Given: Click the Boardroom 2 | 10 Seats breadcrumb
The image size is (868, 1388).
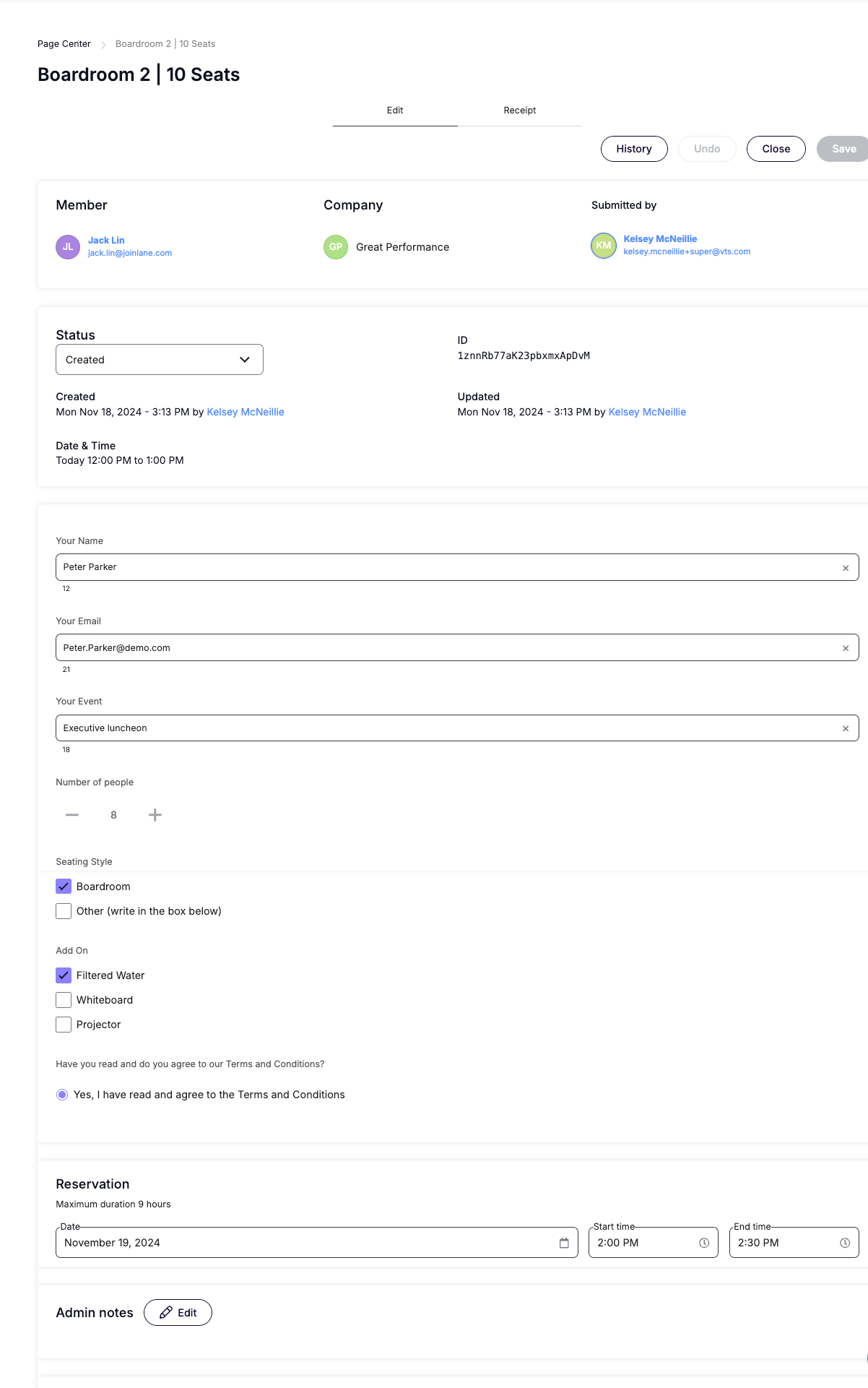Looking at the screenshot, I should 165,44.
